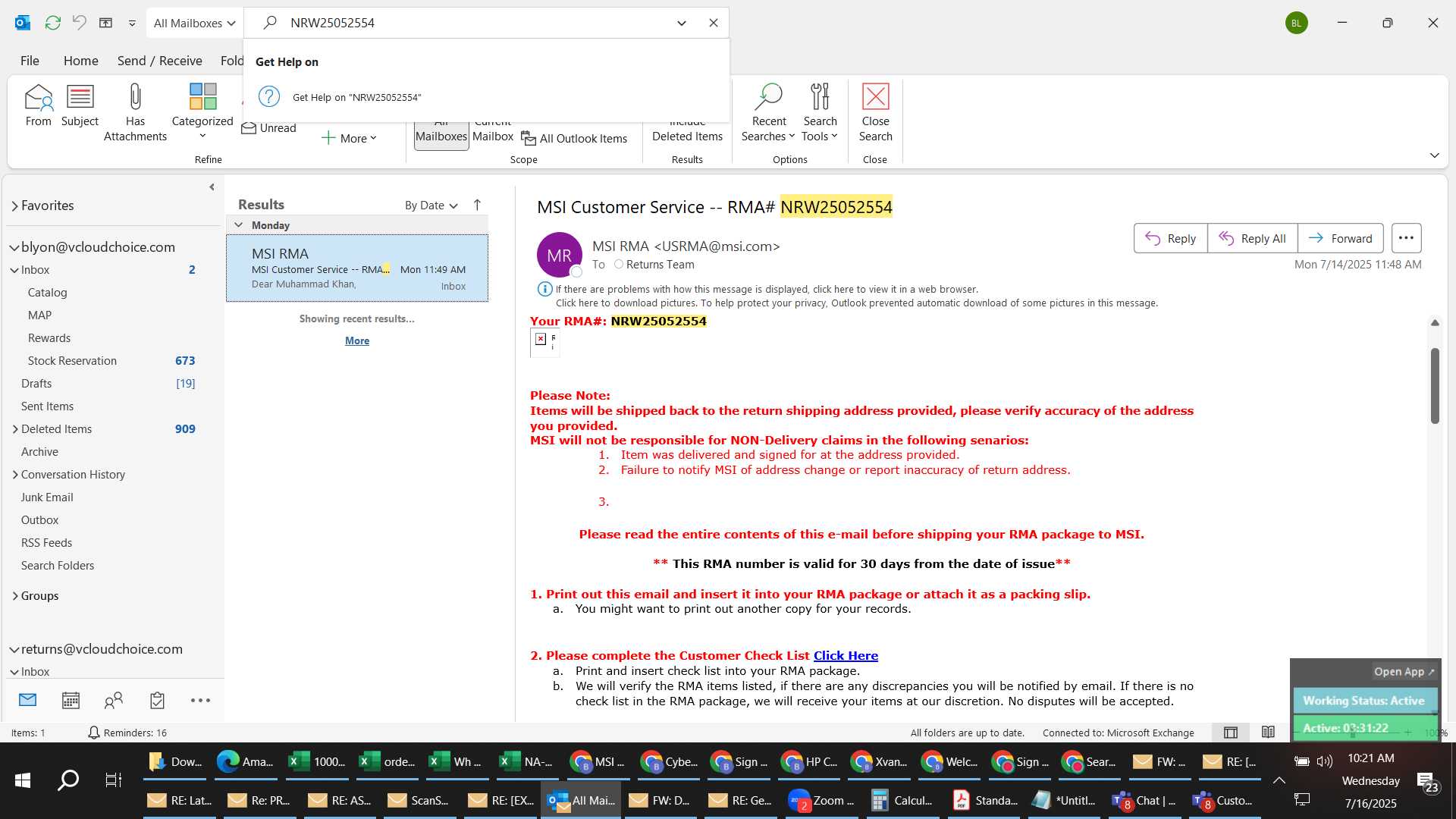The height and width of the screenshot is (819, 1456).
Task: Click the From refine filter icon
Action: [38, 105]
